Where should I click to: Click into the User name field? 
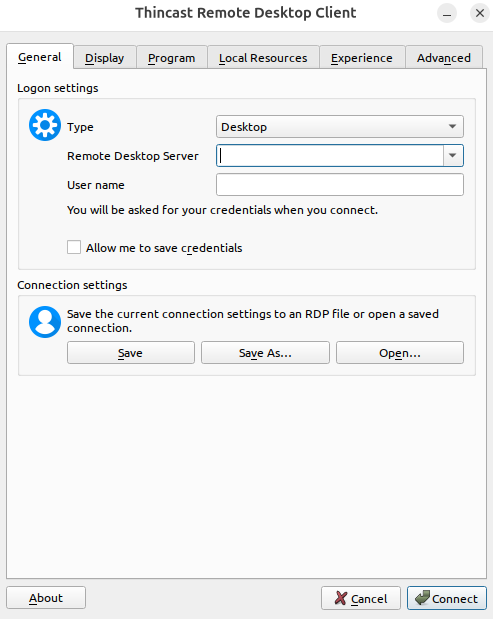340,185
